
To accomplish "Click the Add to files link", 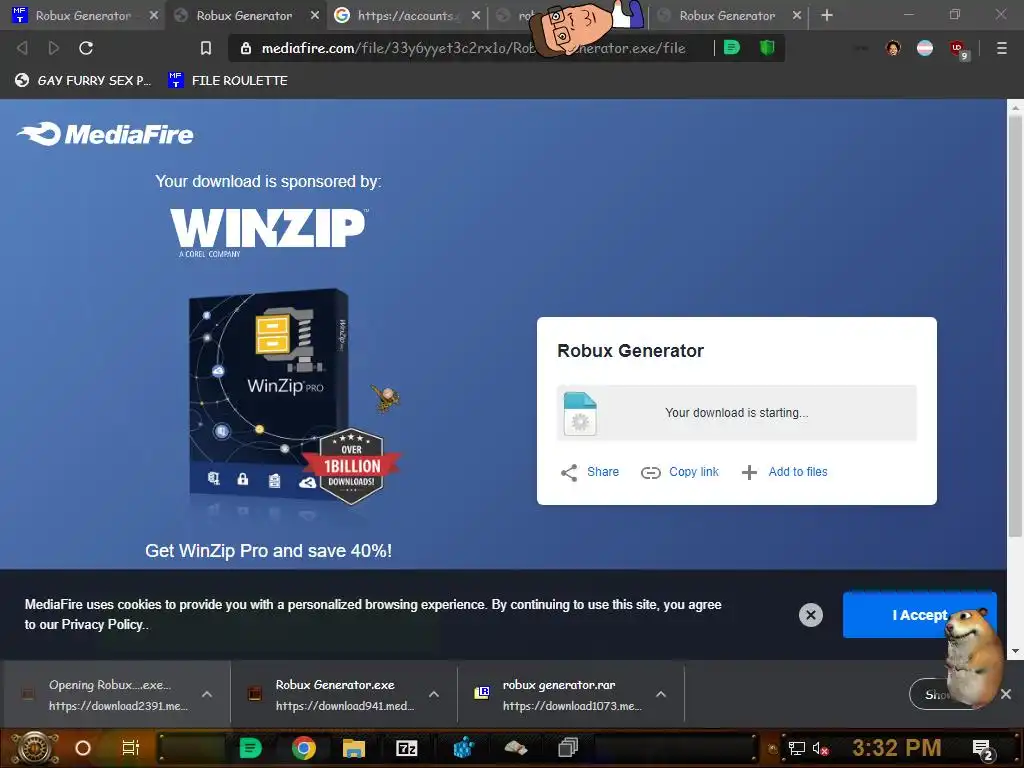I will (x=797, y=472).
